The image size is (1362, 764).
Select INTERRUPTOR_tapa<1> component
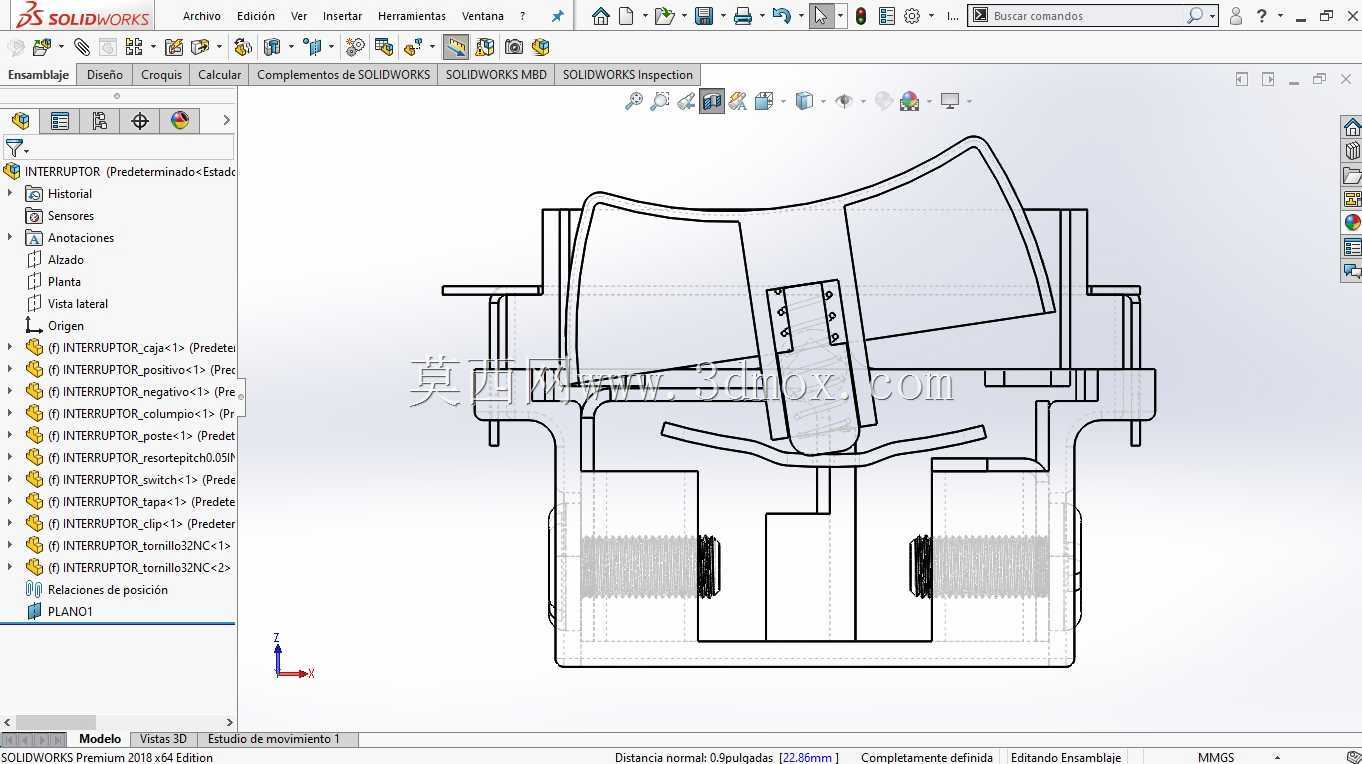141,501
